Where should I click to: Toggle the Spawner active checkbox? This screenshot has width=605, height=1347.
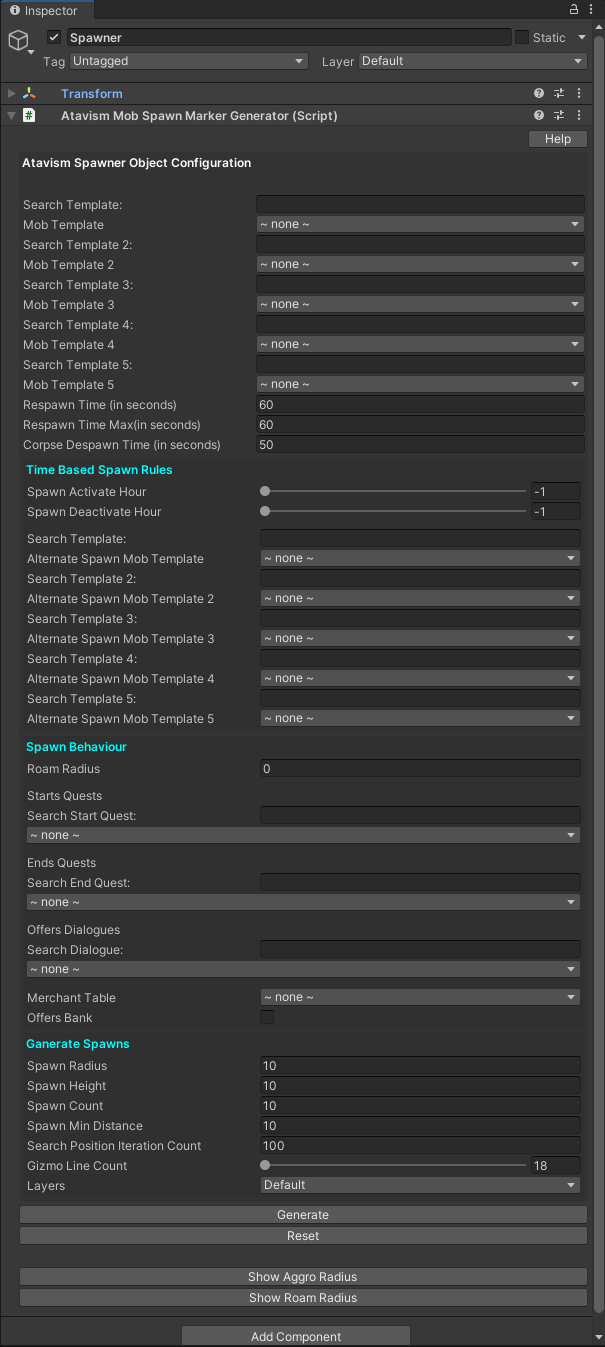coord(54,38)
